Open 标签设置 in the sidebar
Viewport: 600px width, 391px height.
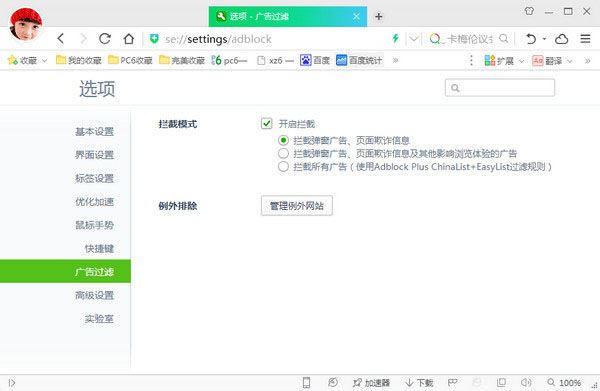tap(95, 178)
